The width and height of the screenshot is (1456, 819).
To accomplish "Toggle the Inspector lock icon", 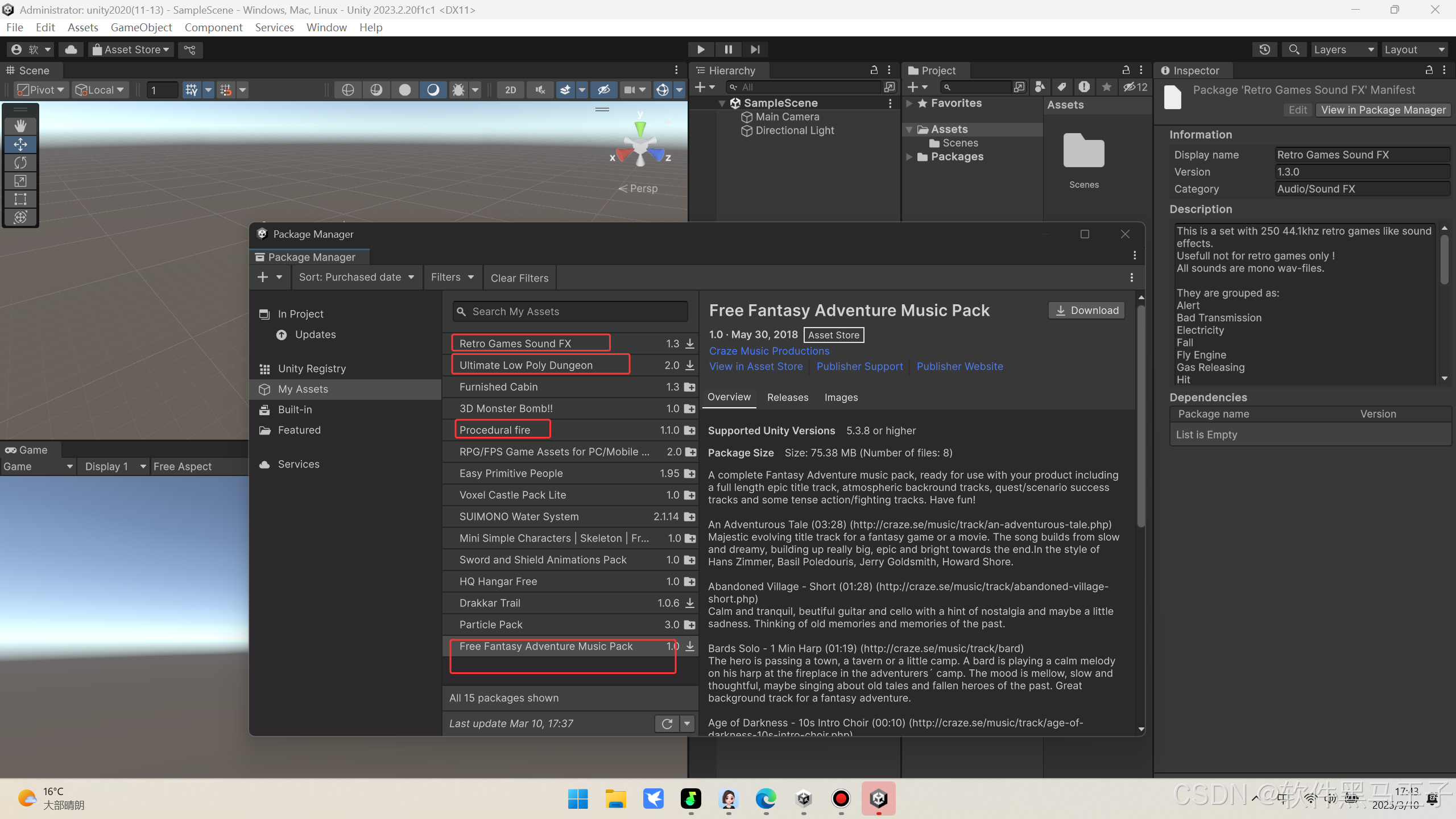I will (1429, 70).
